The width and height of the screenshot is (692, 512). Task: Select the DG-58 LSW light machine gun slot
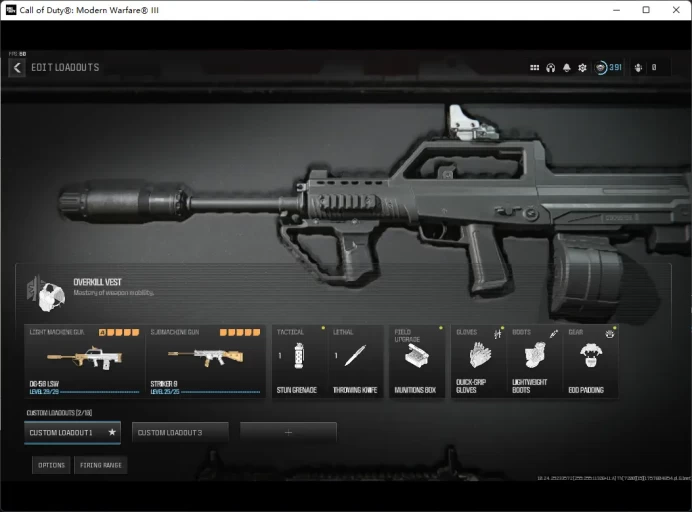coord(84,361)
